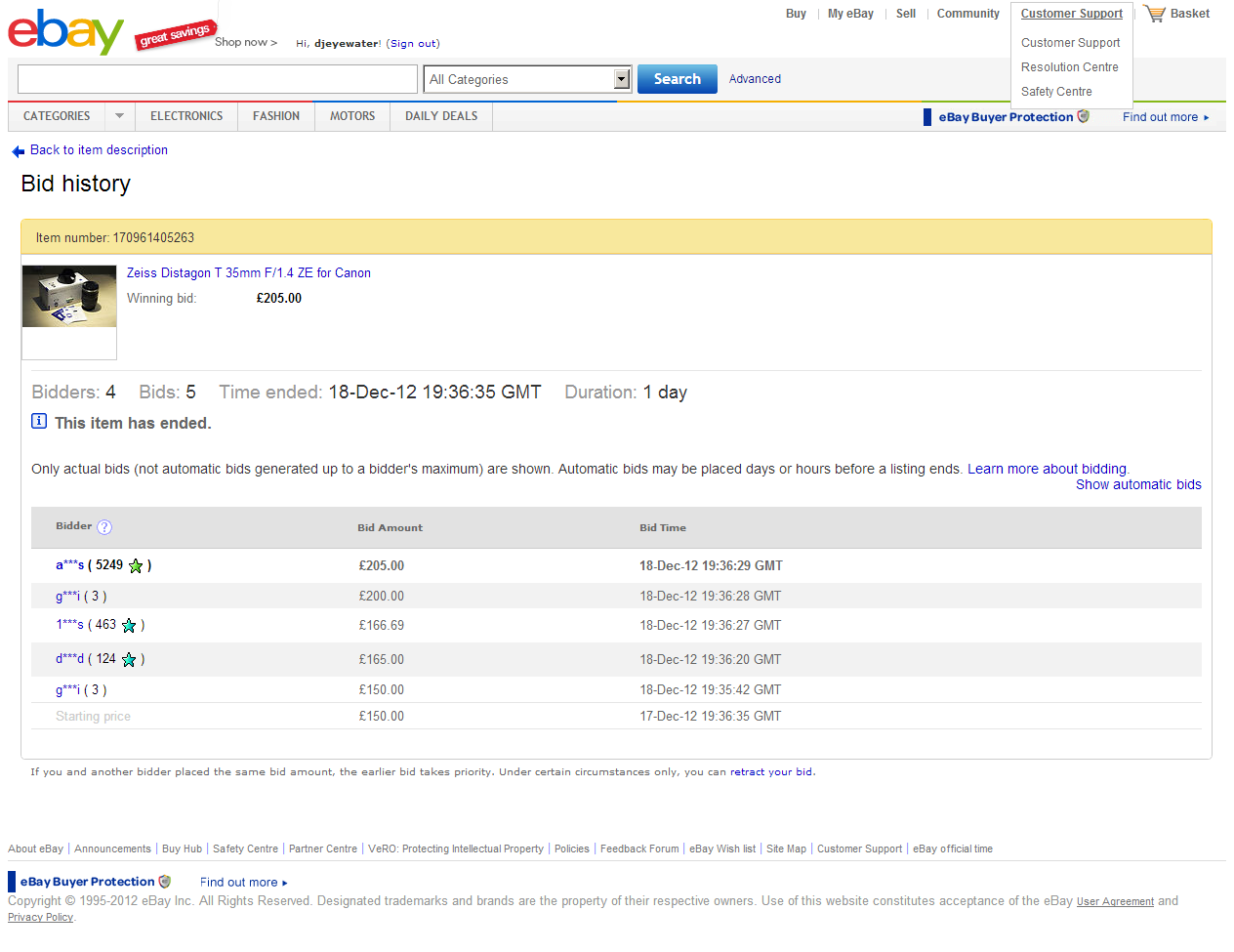Open Feedback Forum footer link
Viewport: 1234px width, 952px height.
click(639, 849)
